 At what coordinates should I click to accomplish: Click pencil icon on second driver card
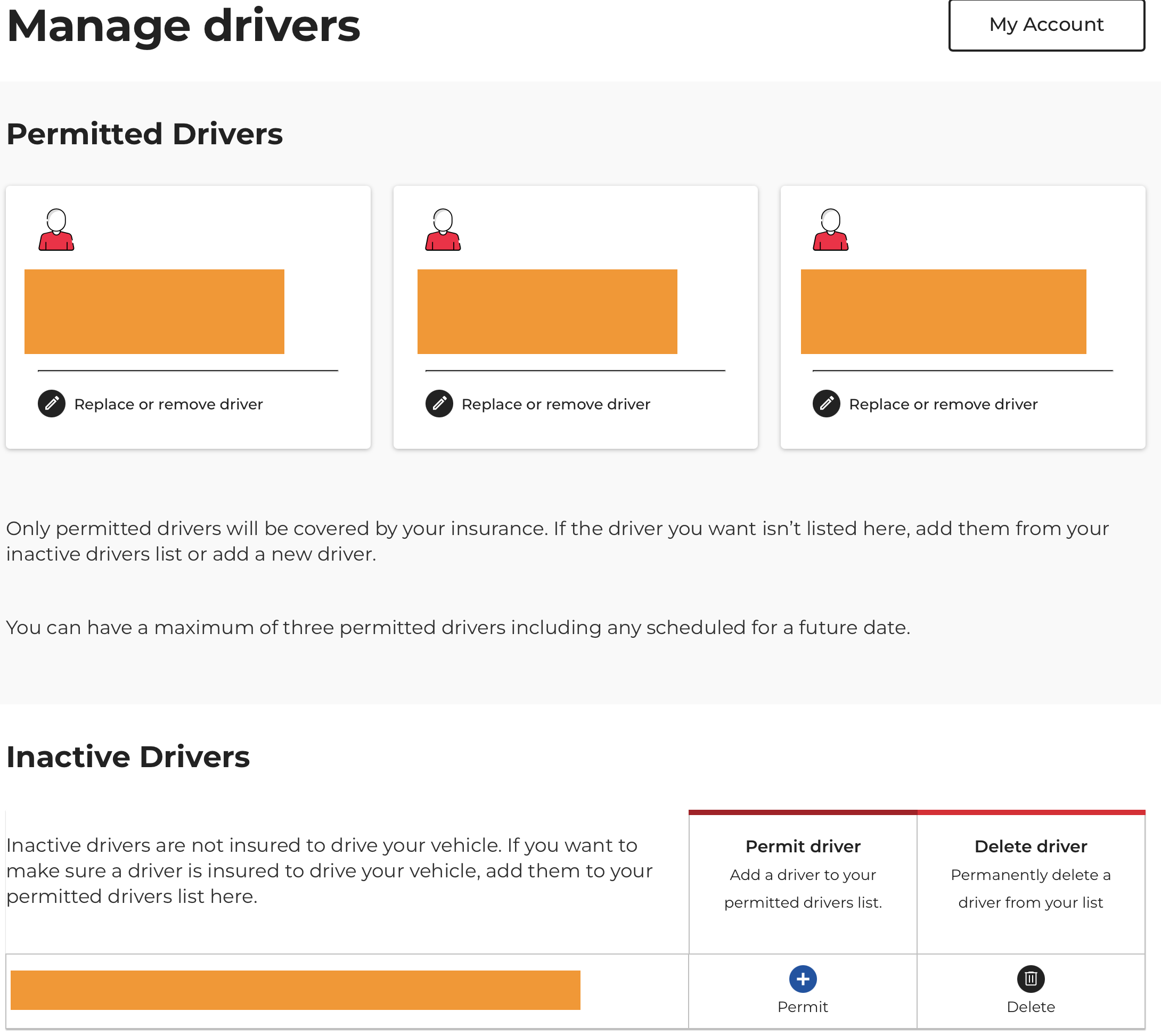pos(439,404)
